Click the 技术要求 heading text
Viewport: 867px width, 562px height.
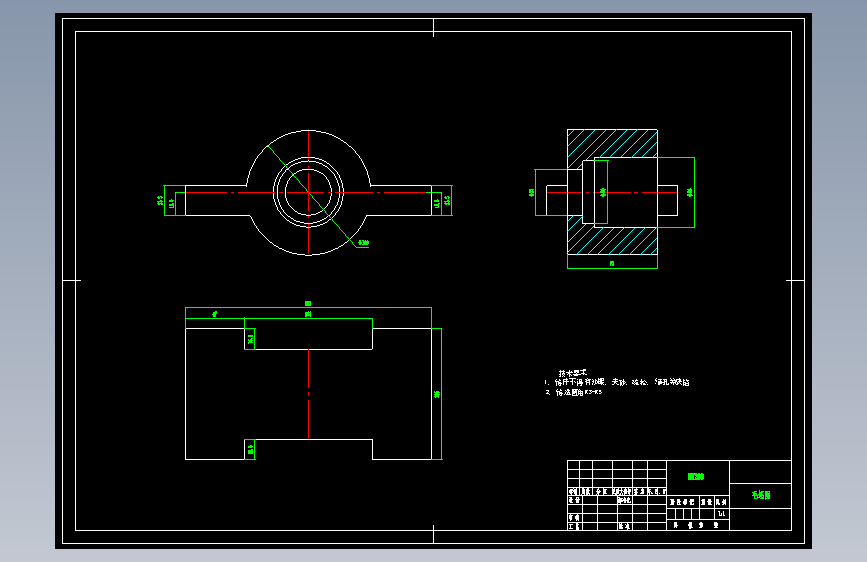[x=572, y=373]
